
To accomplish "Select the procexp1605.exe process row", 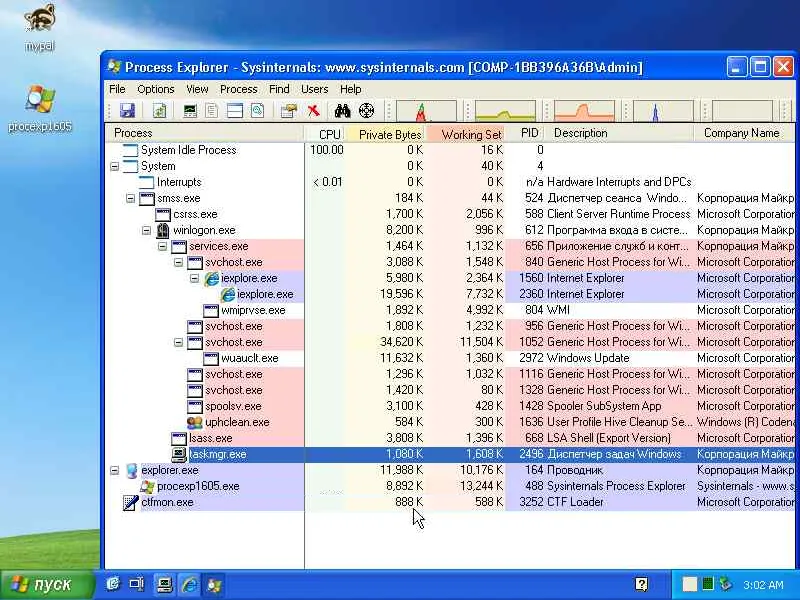I will (450, 486).
